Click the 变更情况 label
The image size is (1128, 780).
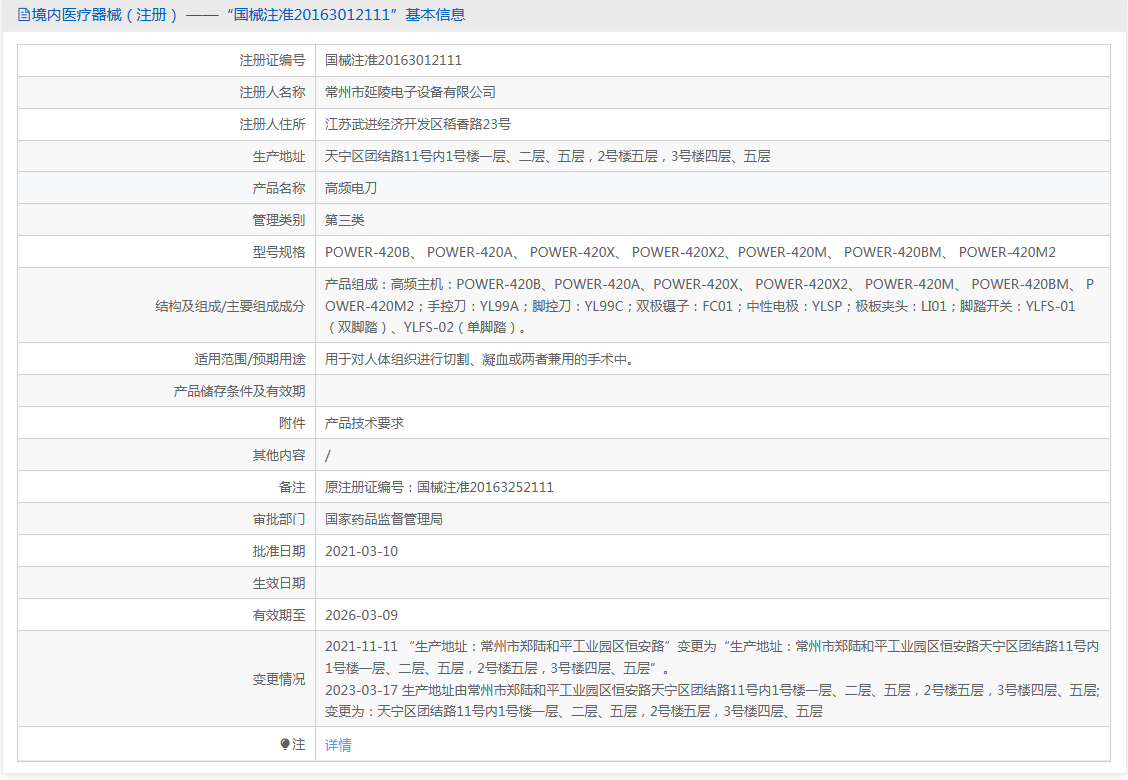pos(278,679)
